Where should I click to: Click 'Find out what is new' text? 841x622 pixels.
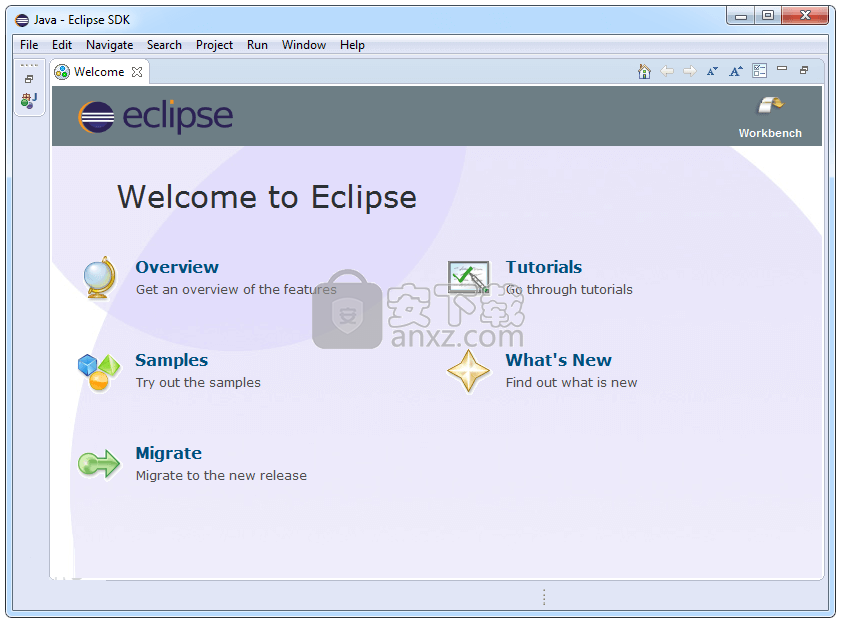coord(571,382)
